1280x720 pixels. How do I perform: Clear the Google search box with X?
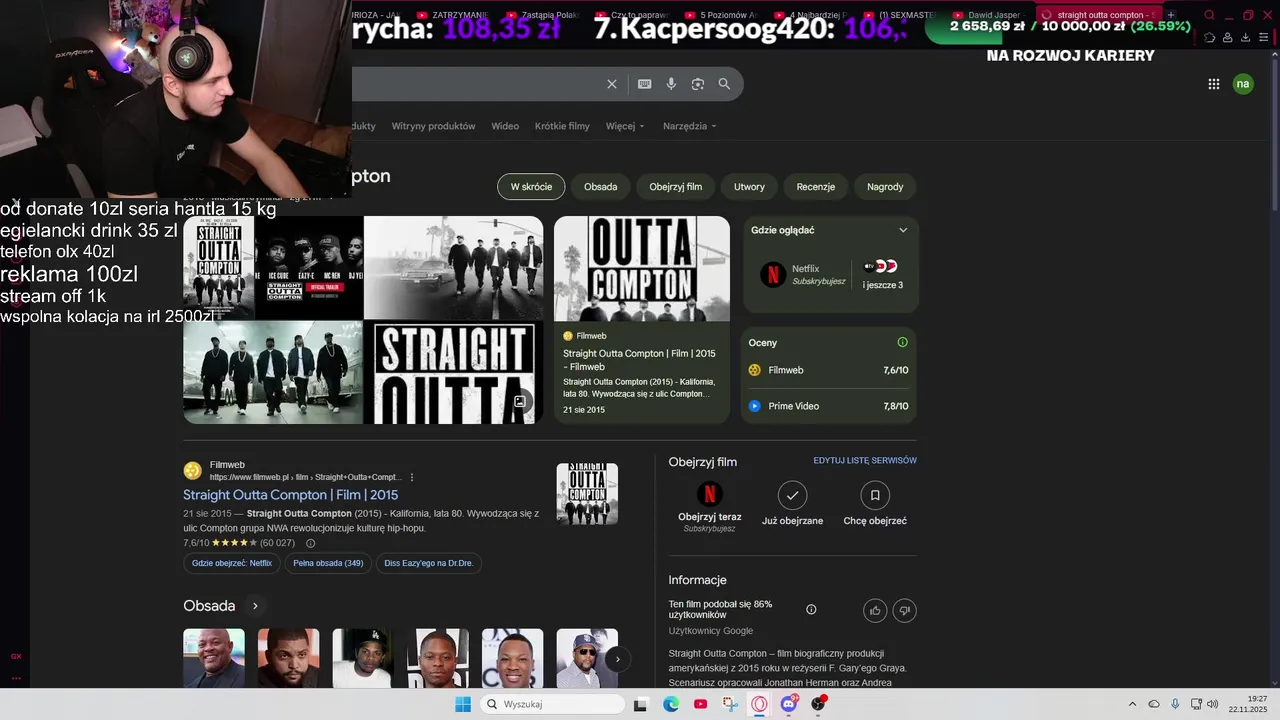[x=612, y=84]
